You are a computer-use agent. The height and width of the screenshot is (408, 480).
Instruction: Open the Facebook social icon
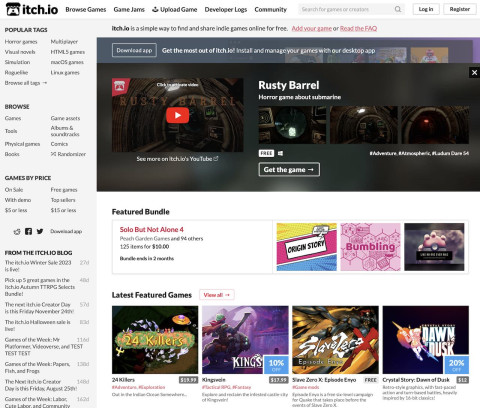[x=28, y=231]
